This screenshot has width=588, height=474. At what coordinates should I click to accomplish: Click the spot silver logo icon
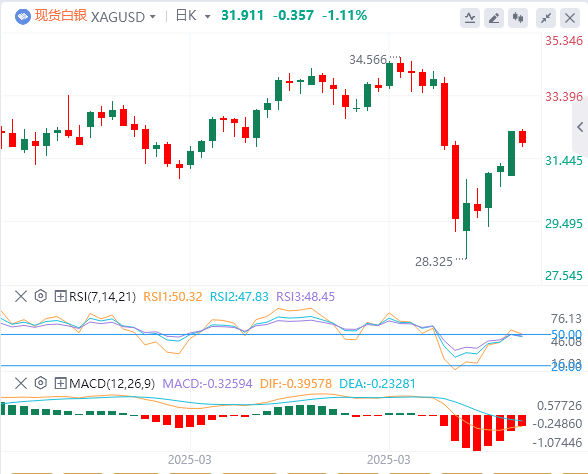[x=22, y=17]
